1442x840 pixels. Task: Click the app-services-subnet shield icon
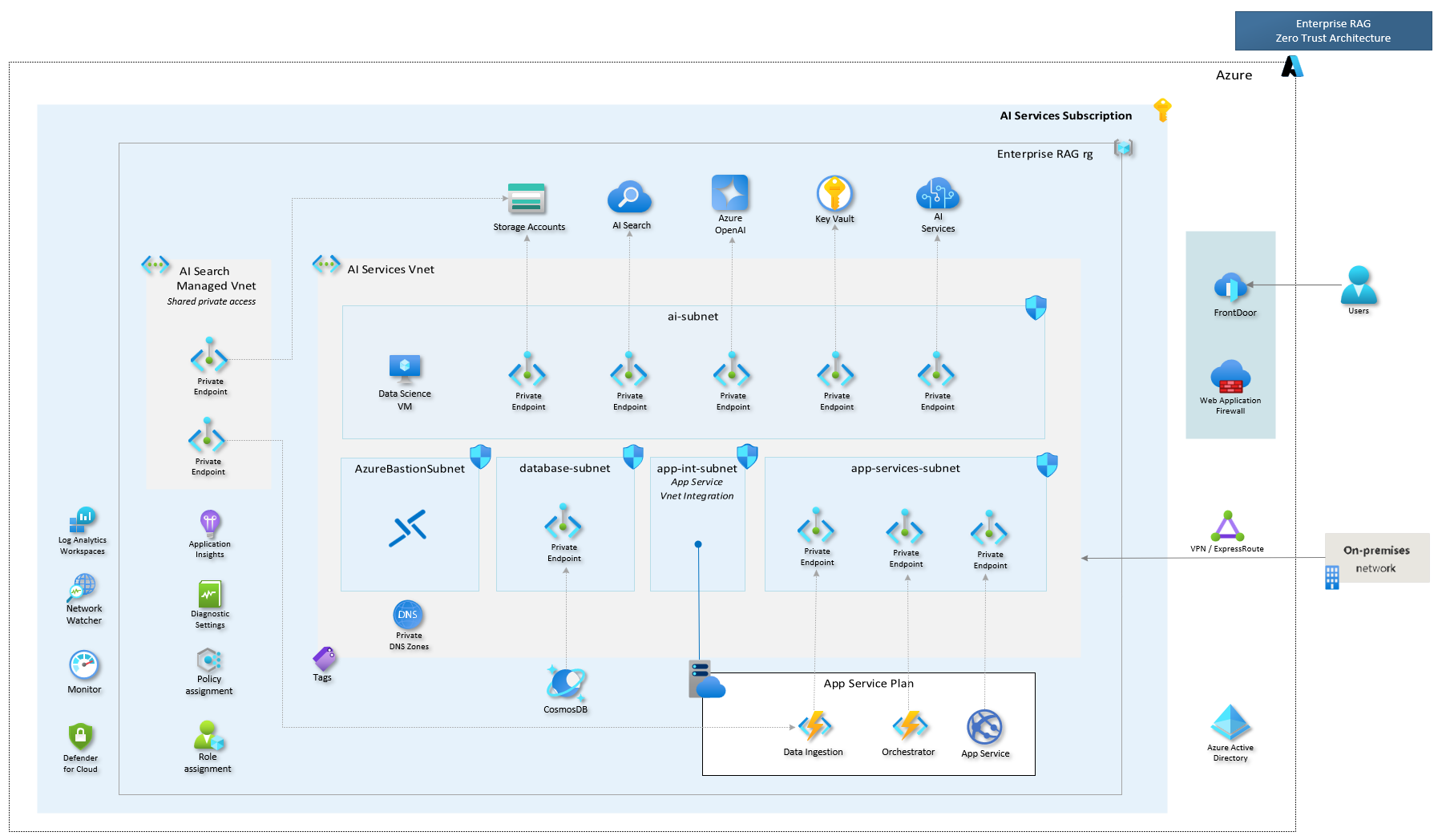click(x=1047, y=464)
